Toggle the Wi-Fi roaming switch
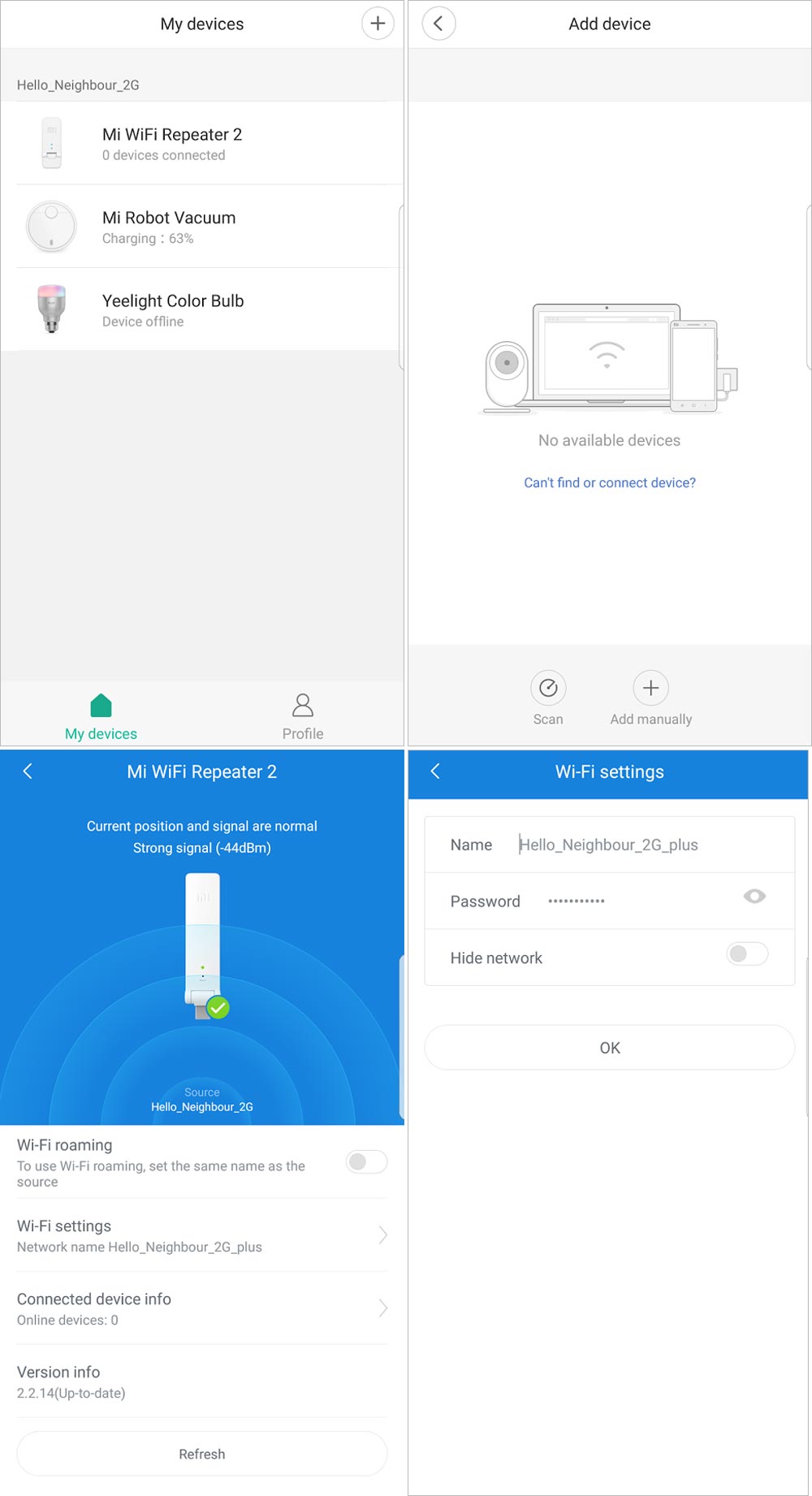The image size is (812, 1496). coord(366,1162)
